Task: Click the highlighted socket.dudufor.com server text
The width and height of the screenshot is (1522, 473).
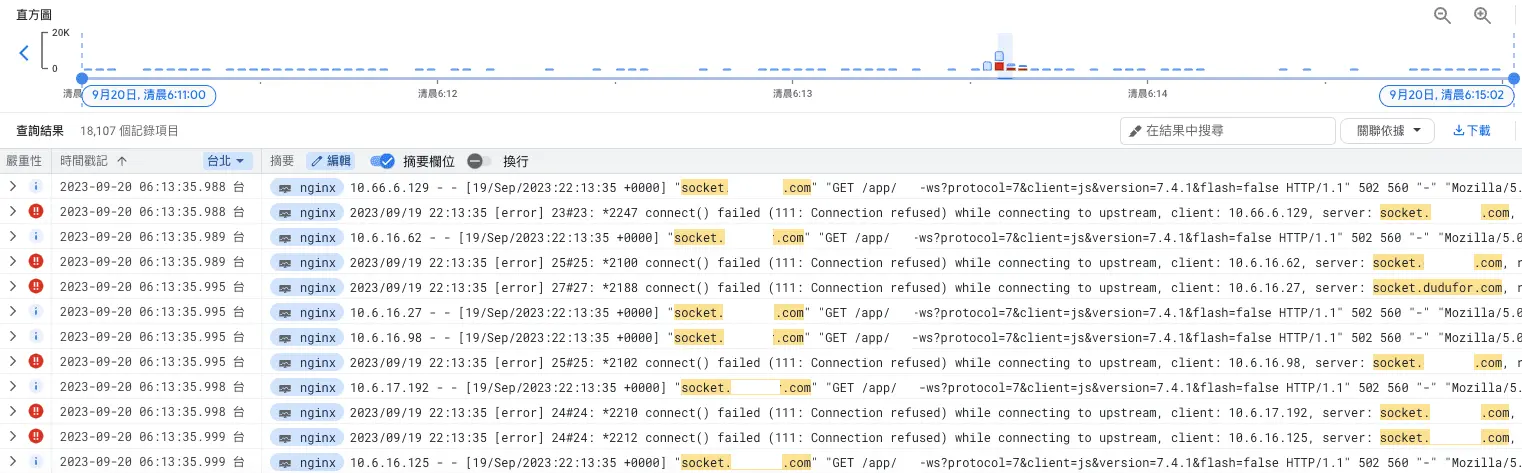Action: (x=1438, y=287)
